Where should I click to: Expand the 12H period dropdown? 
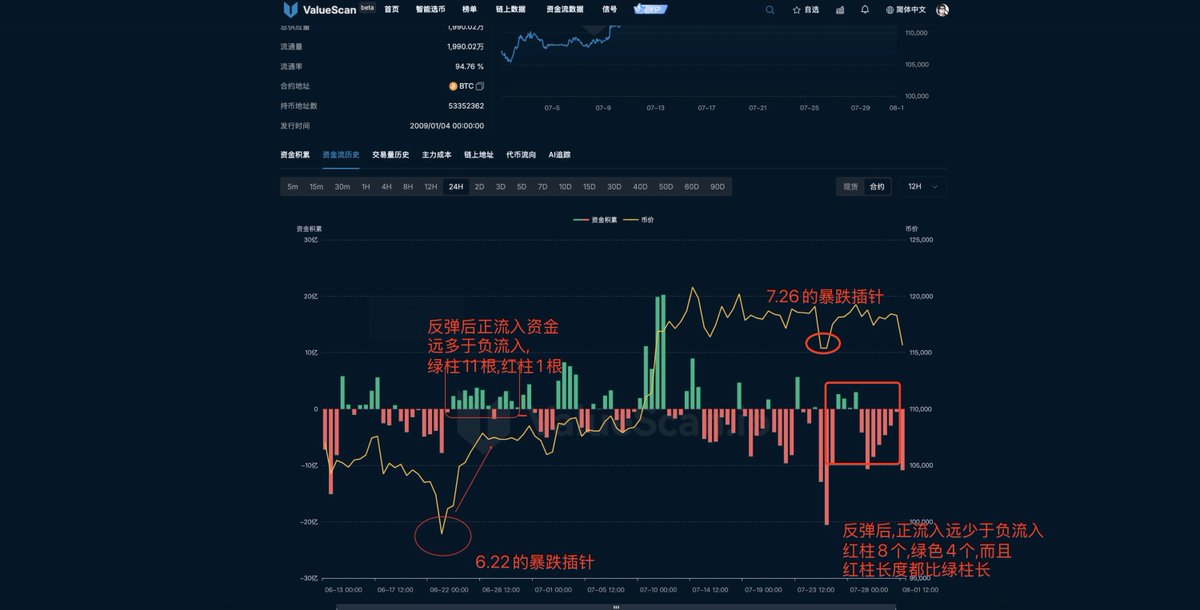click(x=923, y=186)
